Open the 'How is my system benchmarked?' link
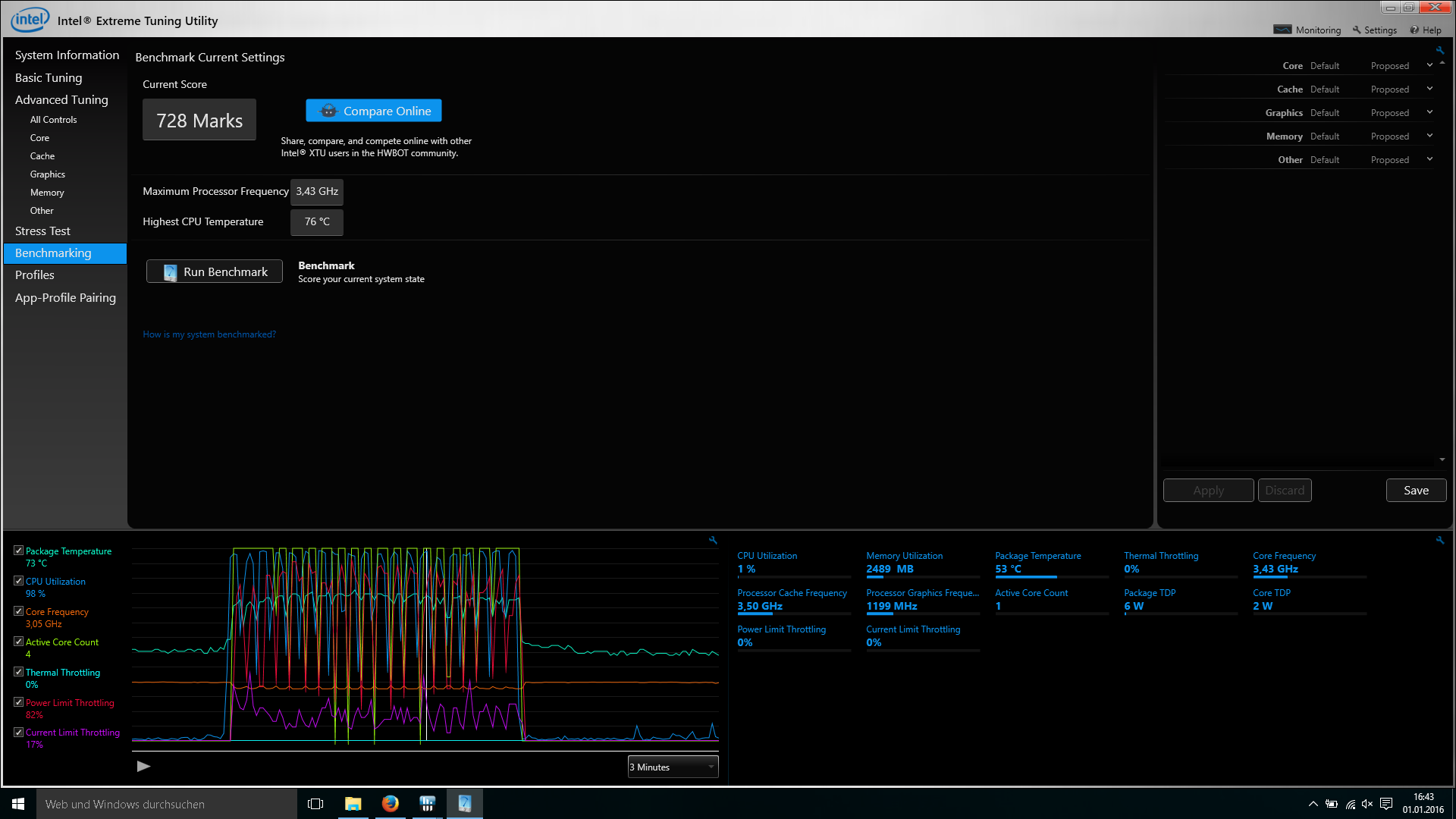Viewport: 1456px width, 819px height. tap(209, 334)
